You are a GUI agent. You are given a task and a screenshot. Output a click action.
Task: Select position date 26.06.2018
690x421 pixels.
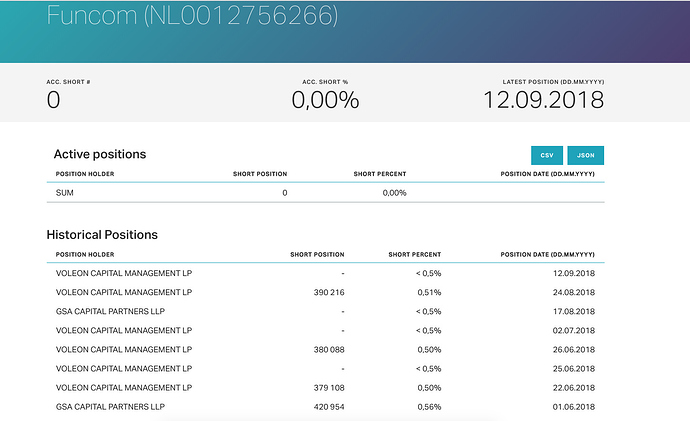(x=574, y=350)
